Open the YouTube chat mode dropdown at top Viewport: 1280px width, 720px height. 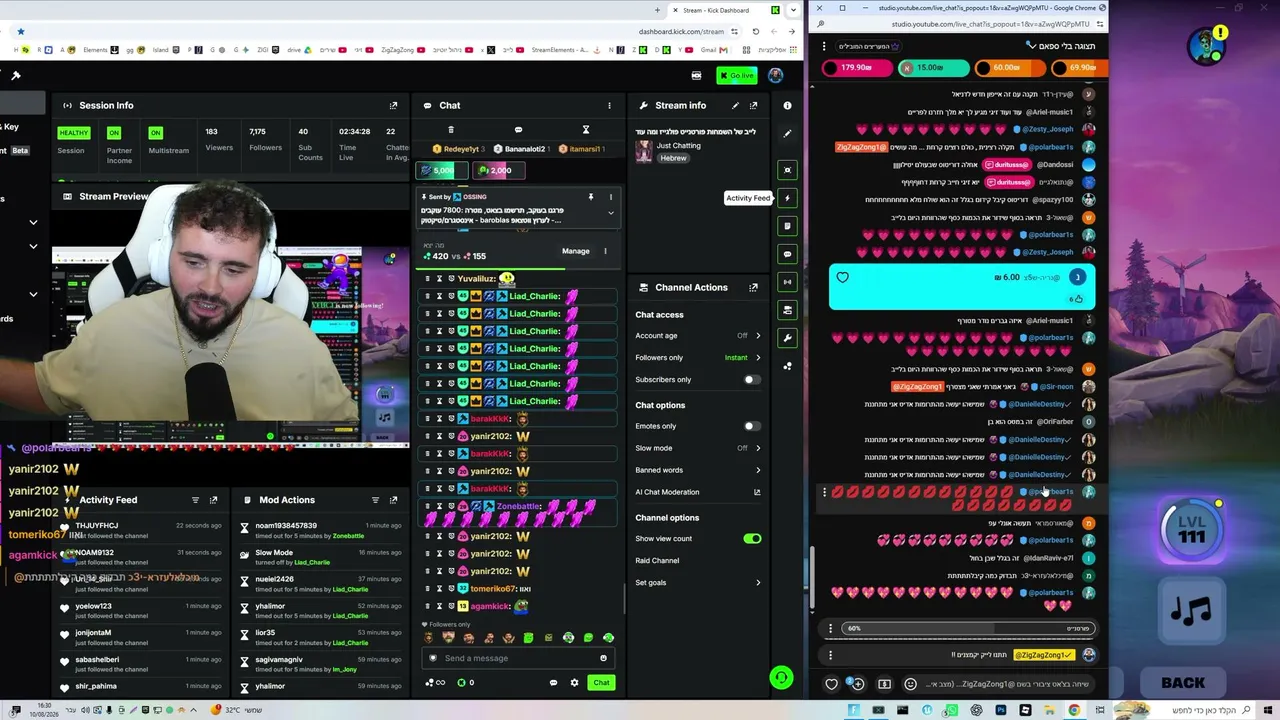point(1062,46)
